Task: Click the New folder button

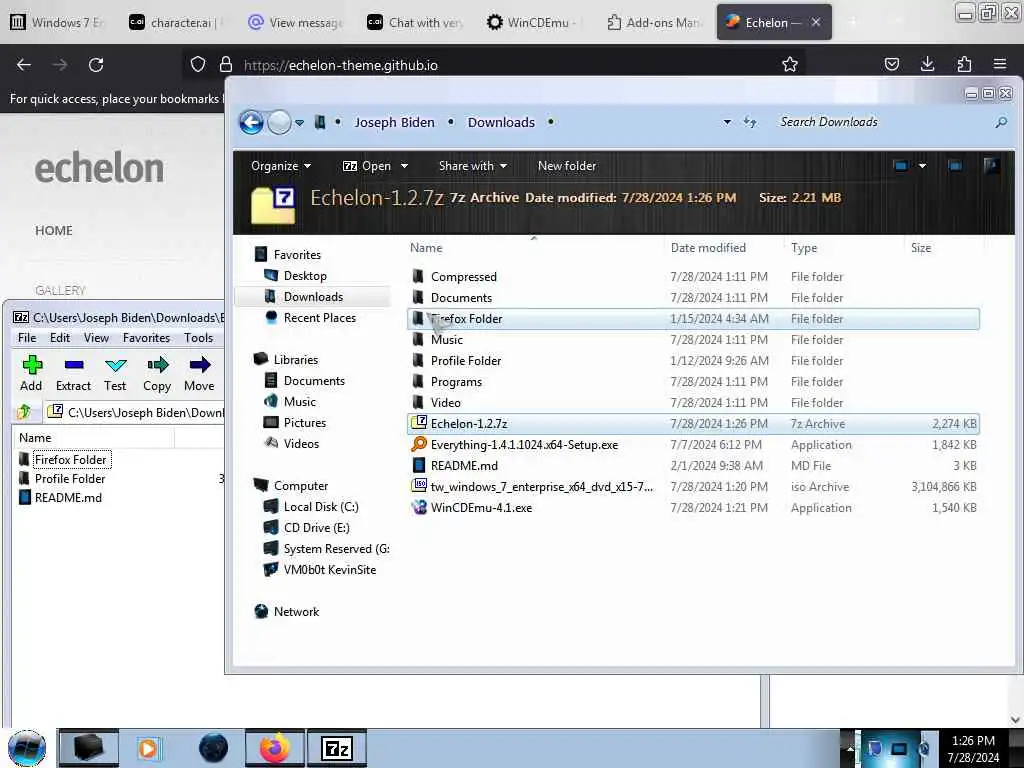Action: tap(567, 166)
